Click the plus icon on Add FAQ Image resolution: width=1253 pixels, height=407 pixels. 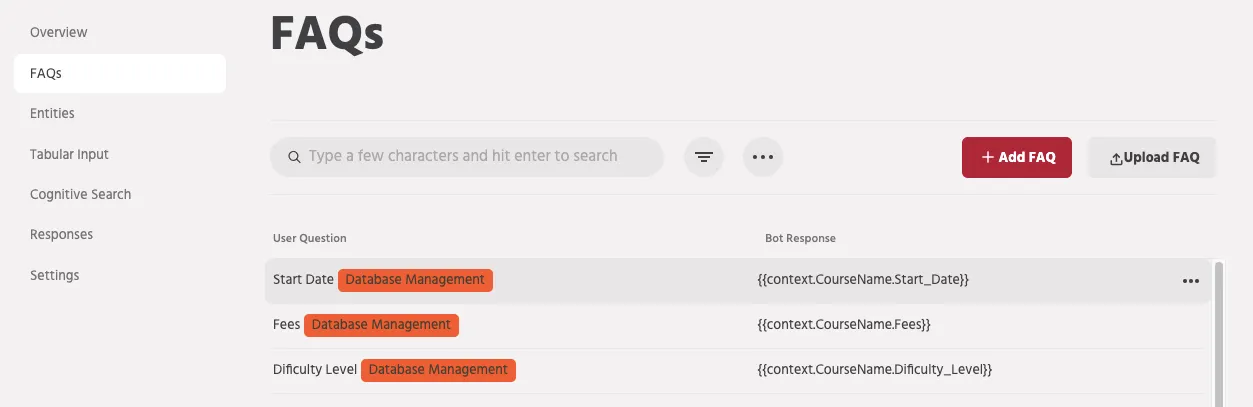[987, 157]
